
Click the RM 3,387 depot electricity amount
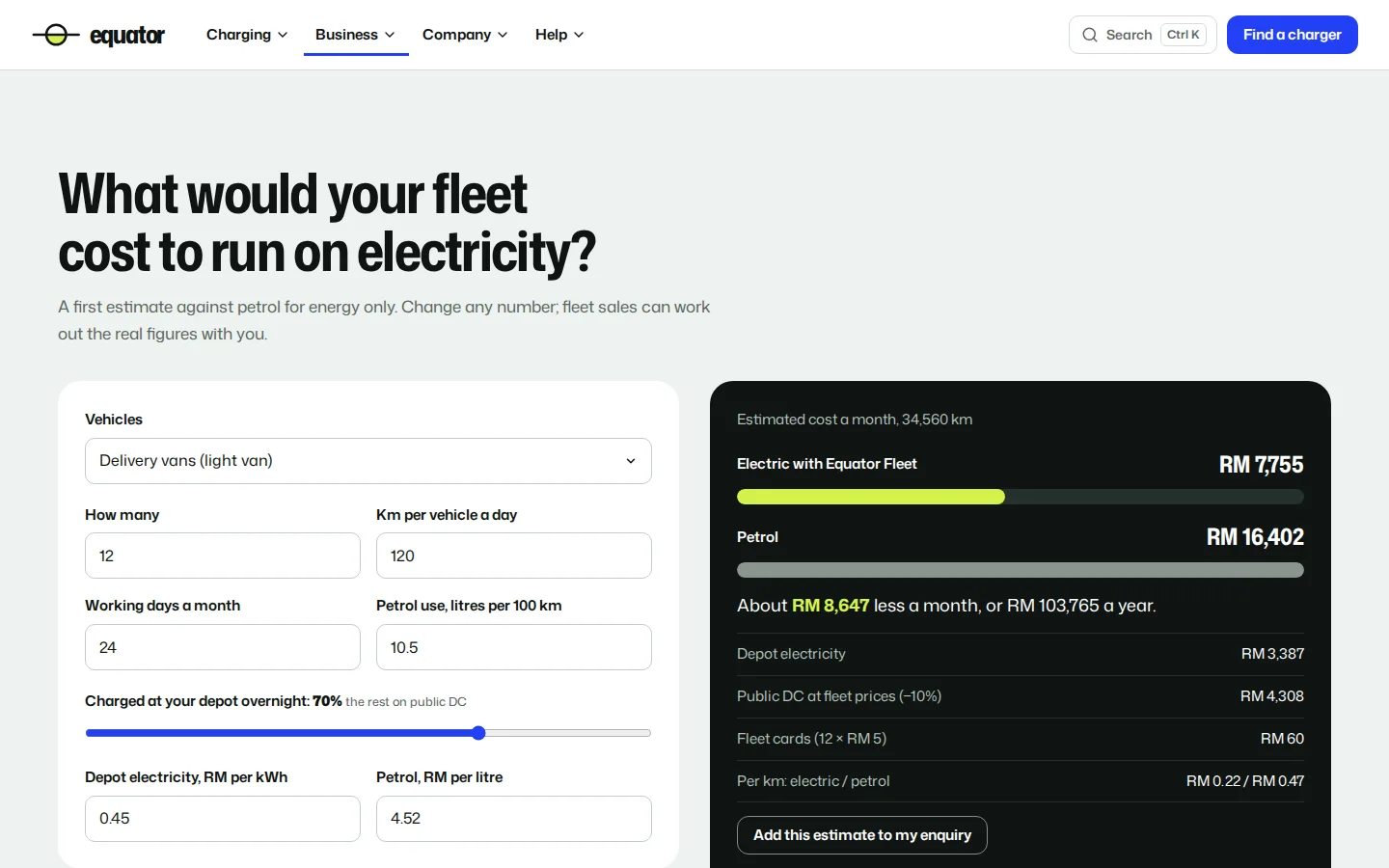click(x=1272, y=654)
